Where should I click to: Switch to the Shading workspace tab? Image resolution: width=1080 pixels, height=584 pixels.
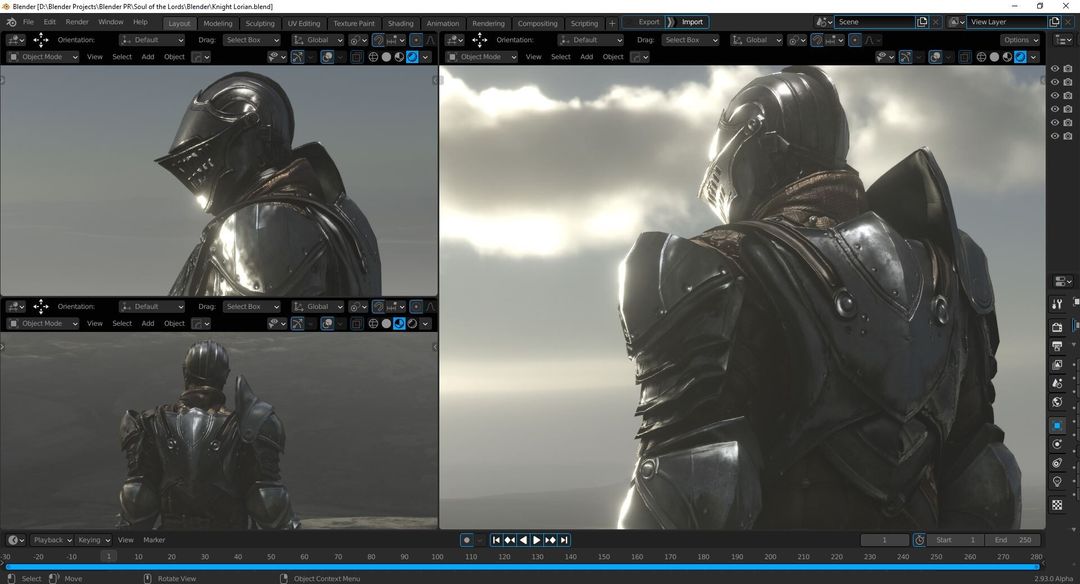pos(400,23)
